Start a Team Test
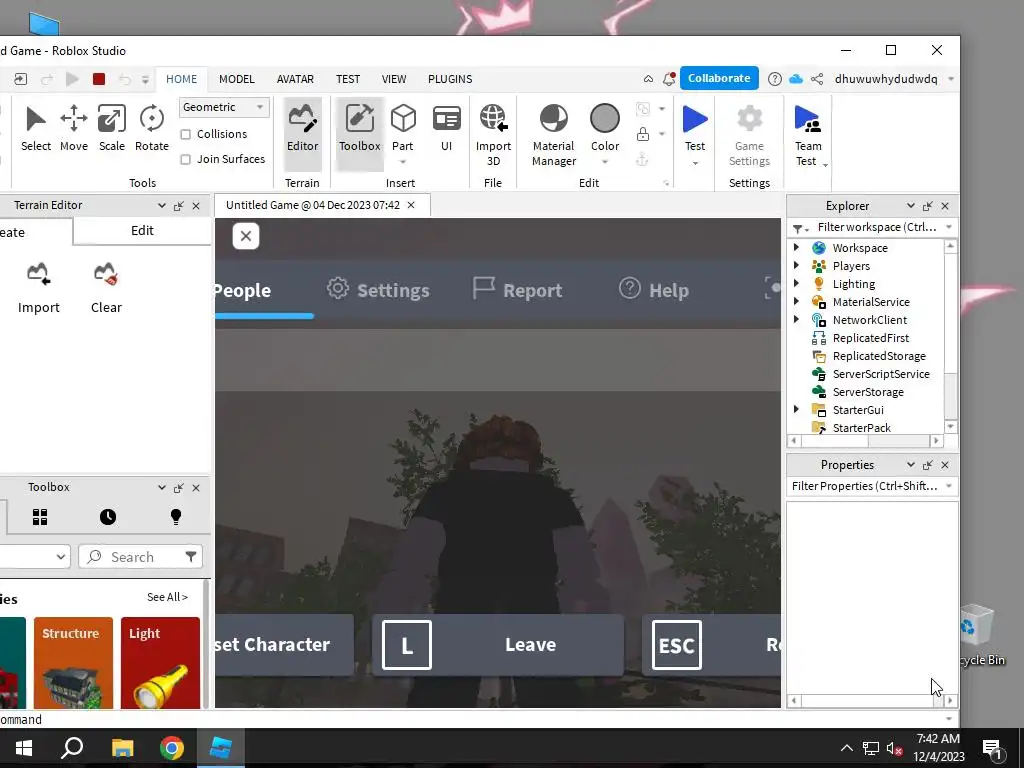Image resolution: width=1024 pixels, height=768 pixels. [x=808, y=135]
